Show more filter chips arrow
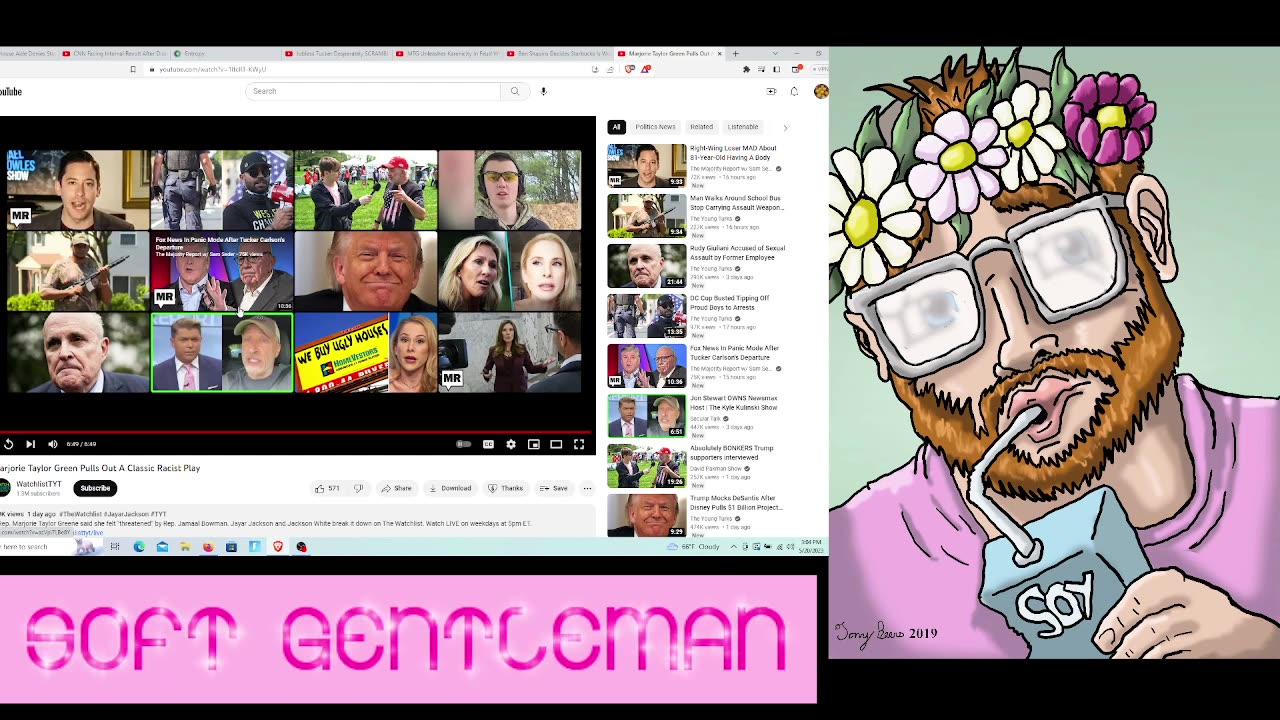 point(785,127)
